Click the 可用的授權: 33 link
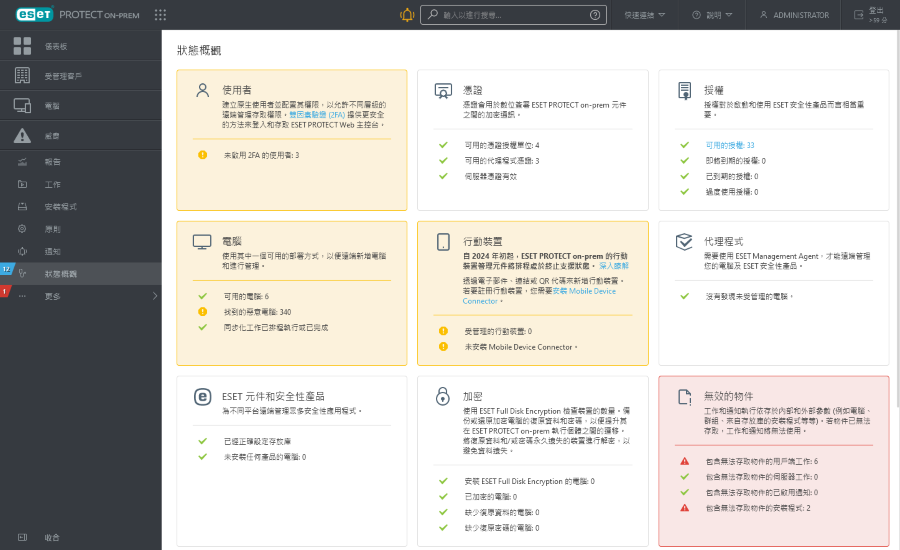This screenshot has width=900, height=550. pos(729,145)
